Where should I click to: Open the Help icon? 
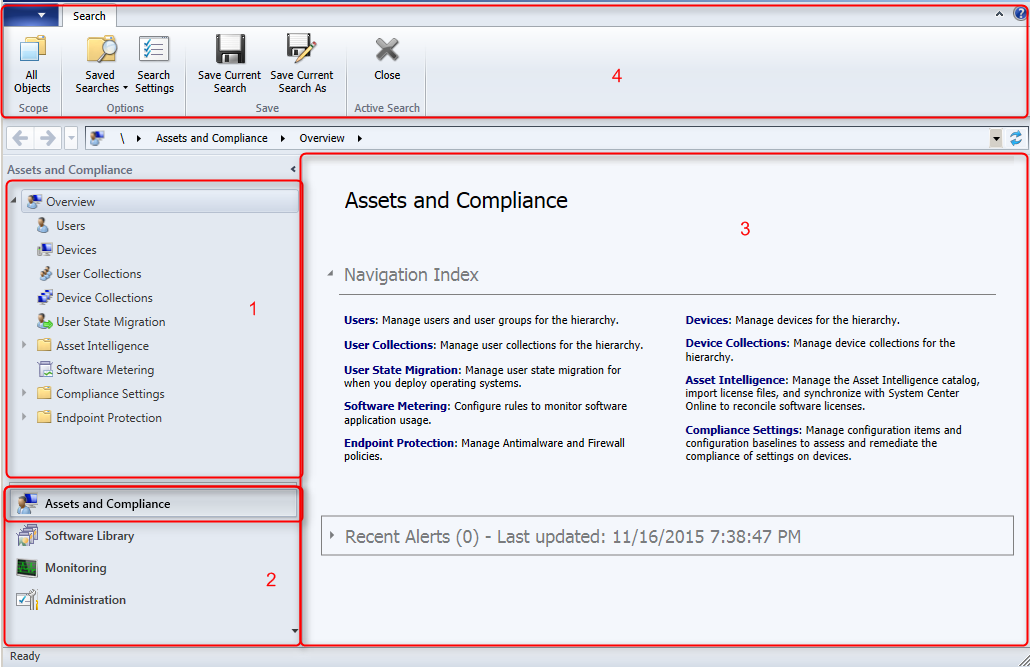pos(1021,14)
